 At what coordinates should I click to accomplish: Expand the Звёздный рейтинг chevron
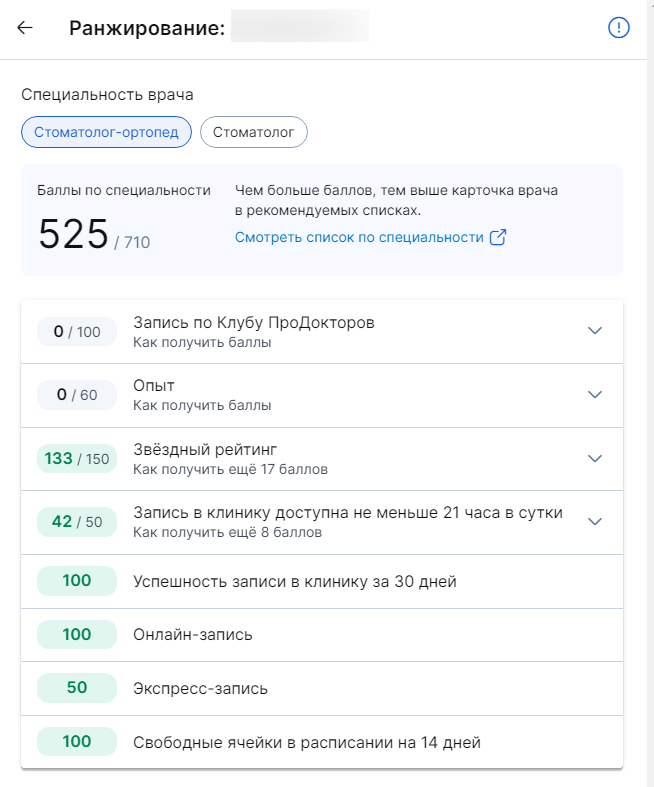pyautogui.click(x=595, y=458)
